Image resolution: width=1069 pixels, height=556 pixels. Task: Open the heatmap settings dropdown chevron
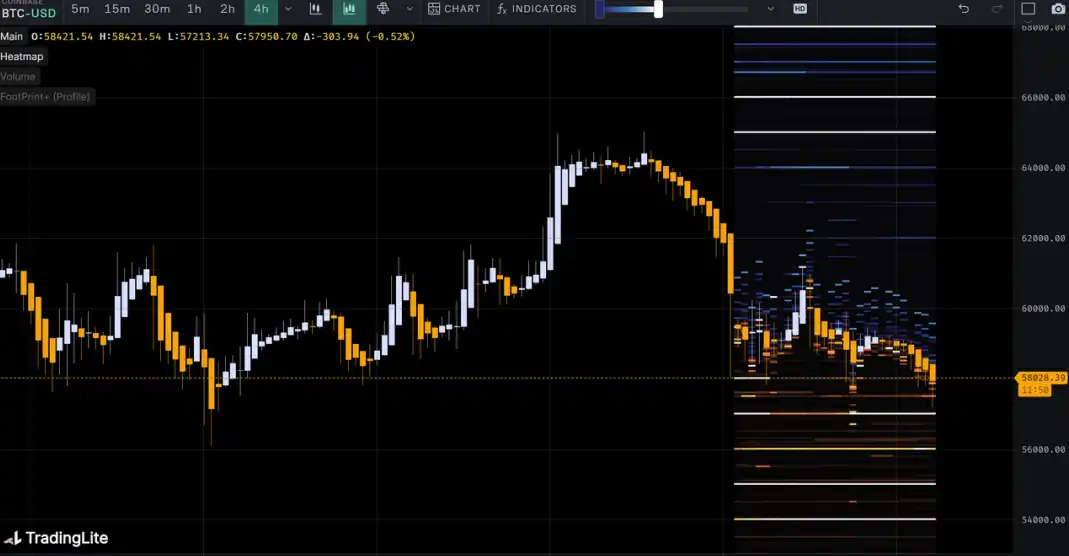tap(770, 9)
